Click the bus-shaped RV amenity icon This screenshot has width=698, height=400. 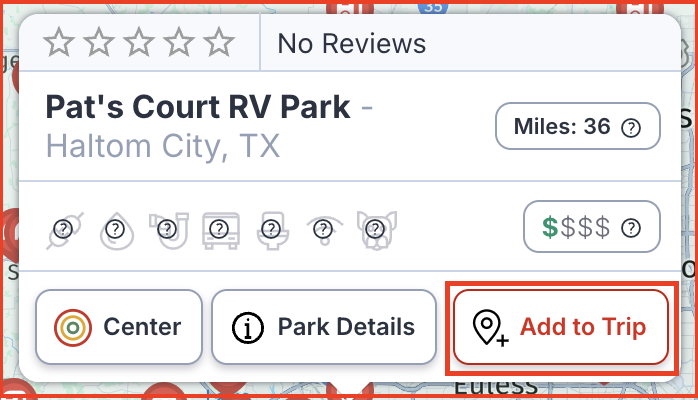(221, 230)
